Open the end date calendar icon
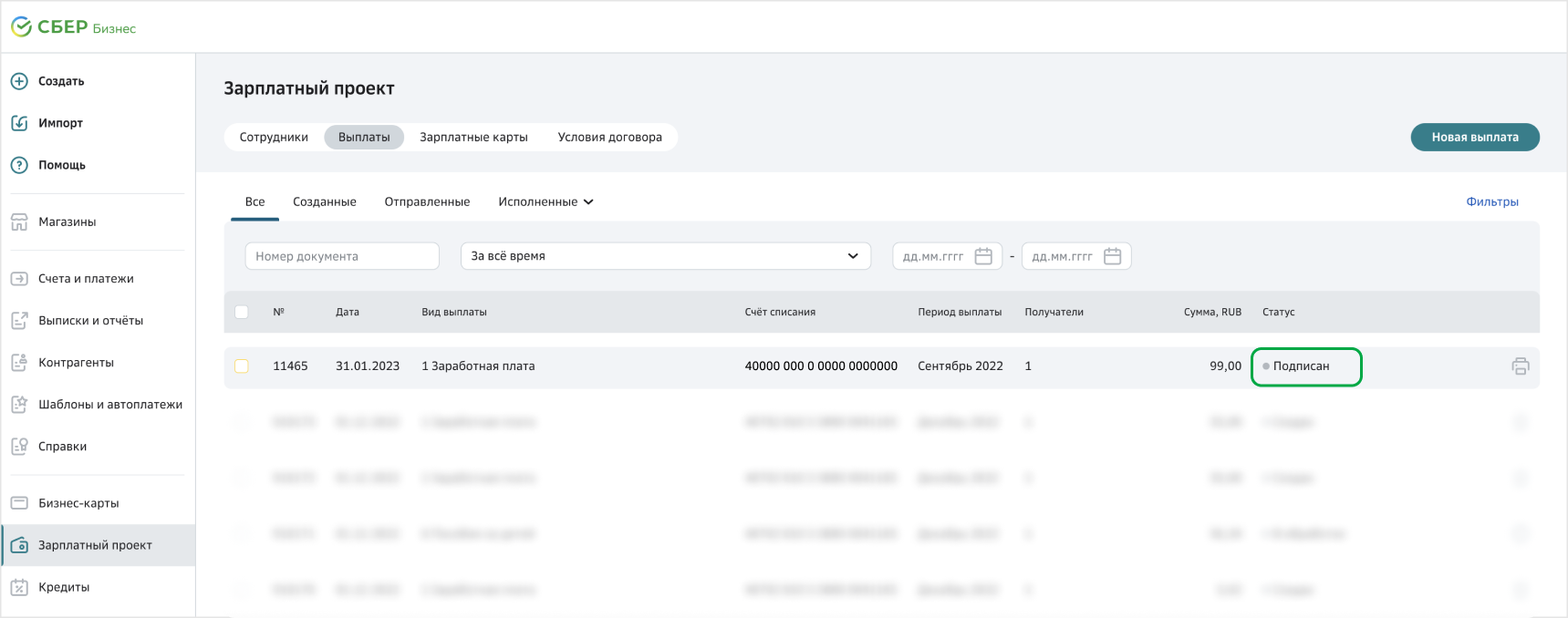 click(1112, 256)
